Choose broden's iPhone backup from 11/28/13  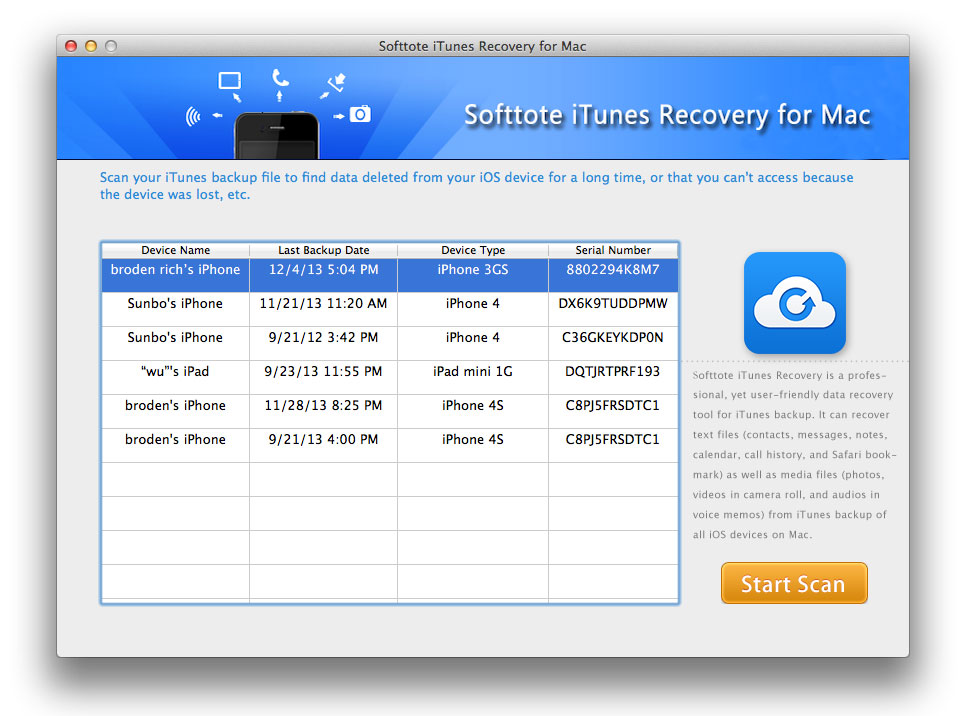[175, 406]
